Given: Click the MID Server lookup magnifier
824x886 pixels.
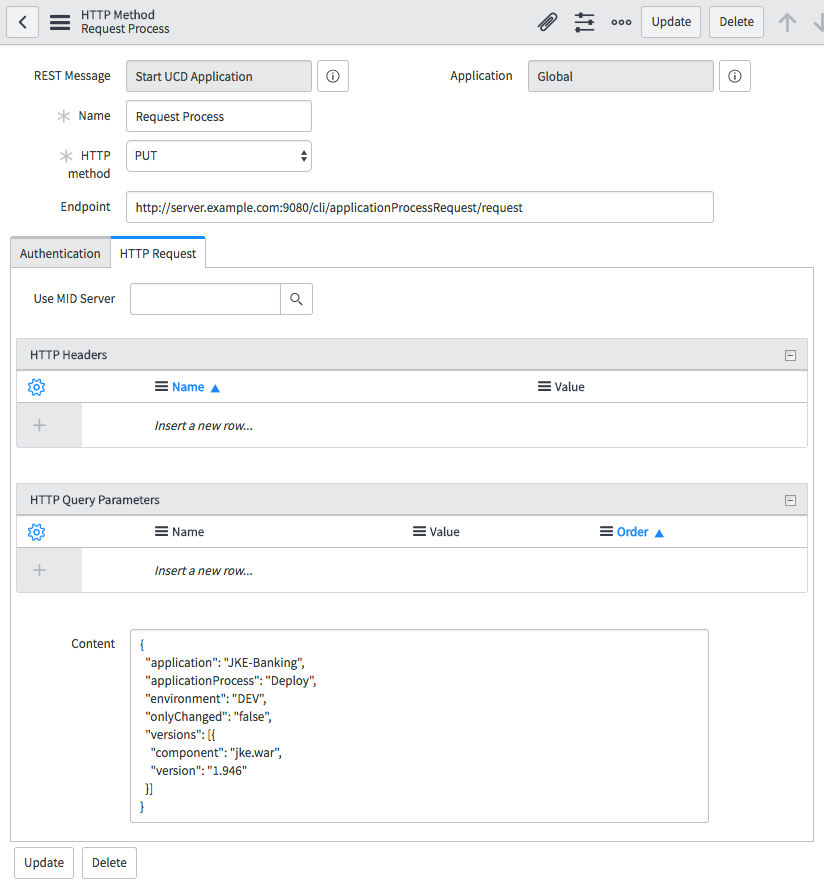Looking at the screenshot, I should (296, 299).
